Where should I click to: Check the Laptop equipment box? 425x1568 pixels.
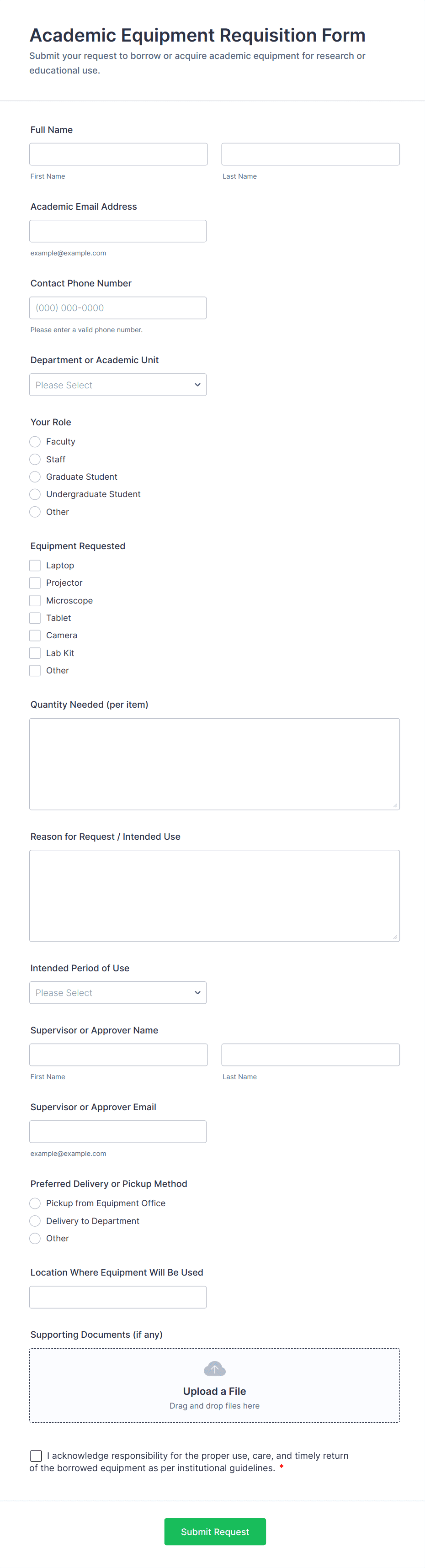[x=35, y=565]
